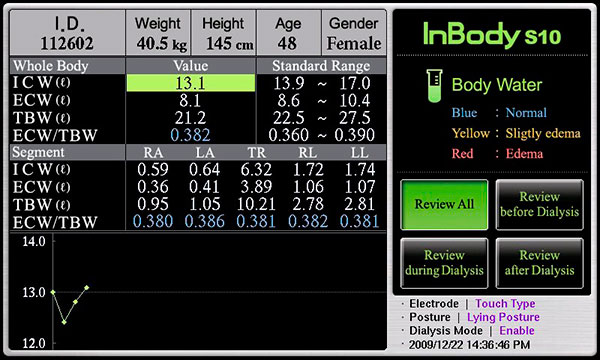Click the Lying Posture setting
Viewport: 600px width, 360px height.
coord(503,317)
